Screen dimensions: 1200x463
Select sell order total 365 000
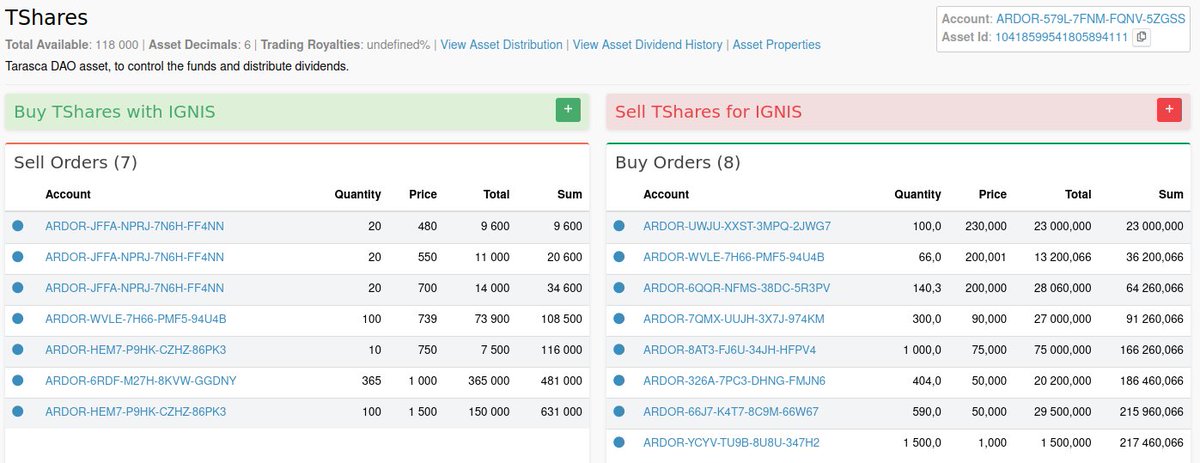click(x=488, y=381)
